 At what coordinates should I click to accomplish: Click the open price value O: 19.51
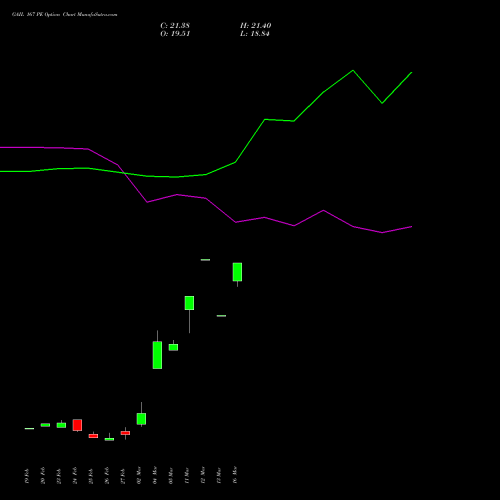(x=175, y=34)
